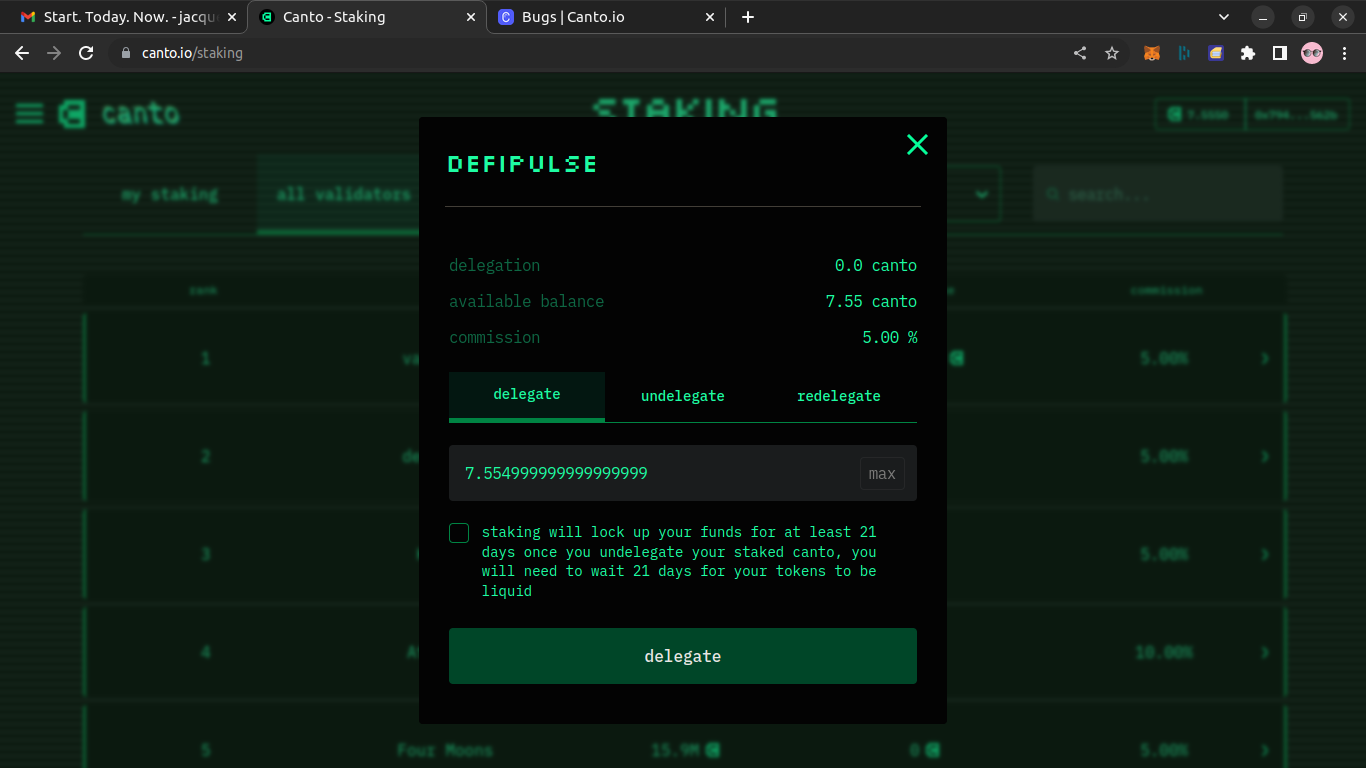Open validator row 4 chevron

tap(1265, 652)
